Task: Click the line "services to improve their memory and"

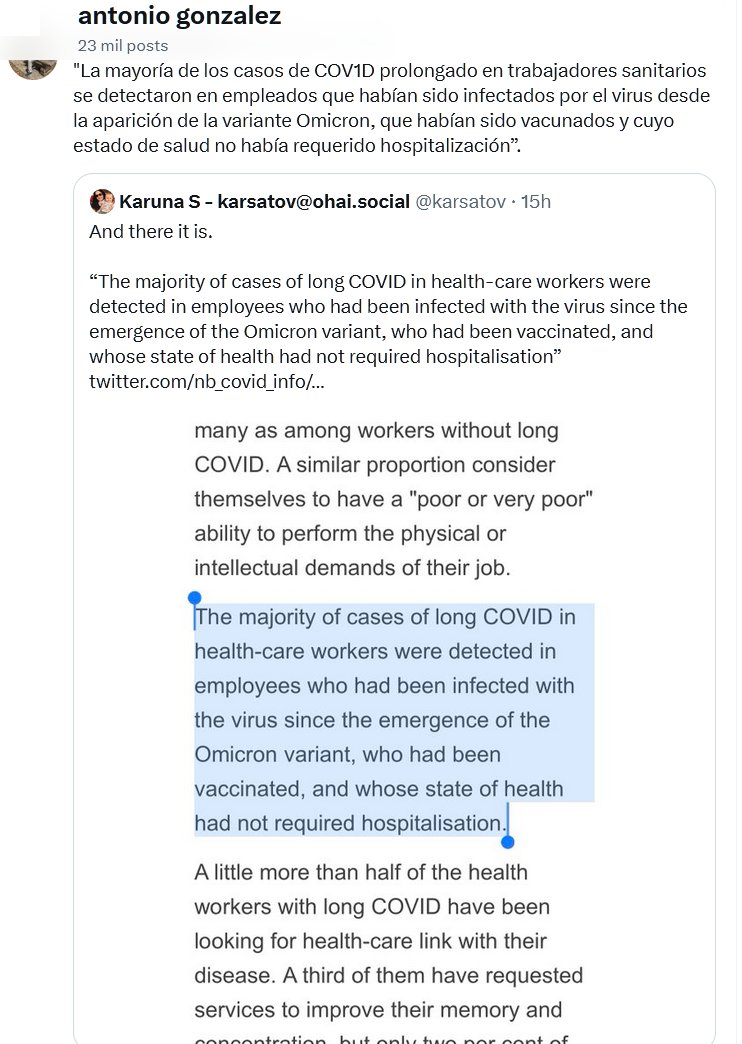Action: (378, 1010)
